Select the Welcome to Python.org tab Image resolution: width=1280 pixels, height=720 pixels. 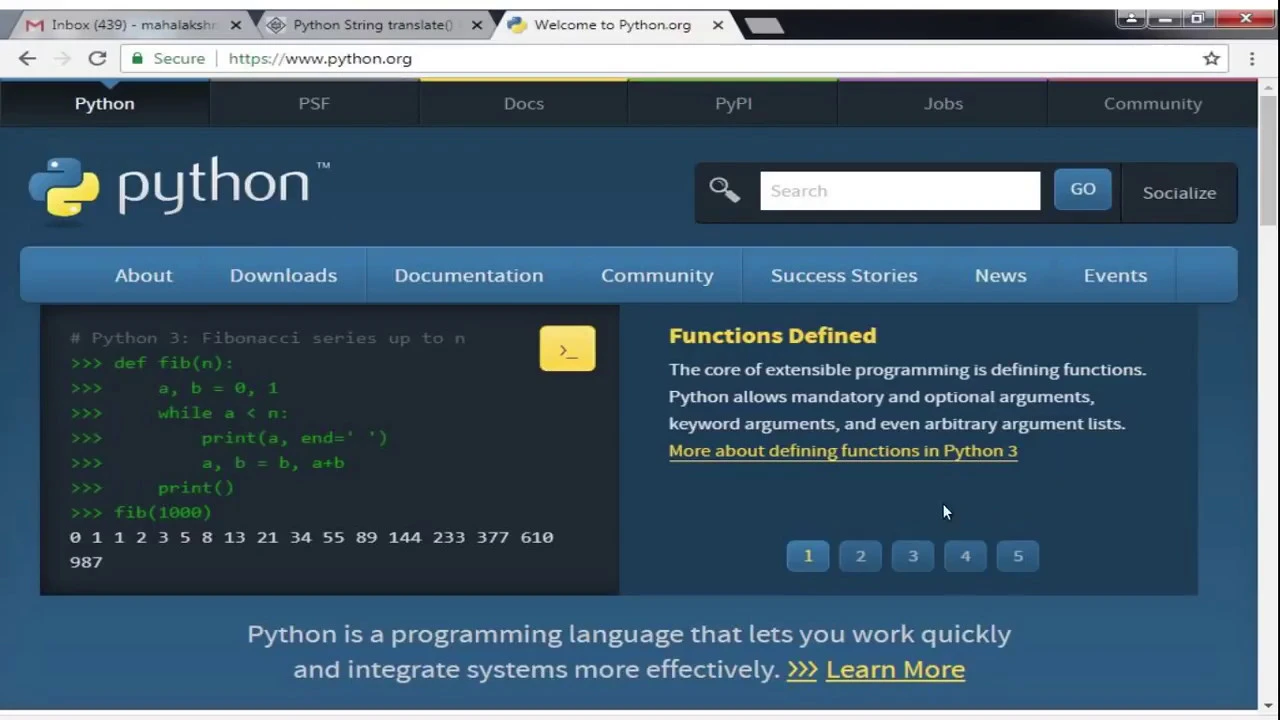[x=612, y=25]
